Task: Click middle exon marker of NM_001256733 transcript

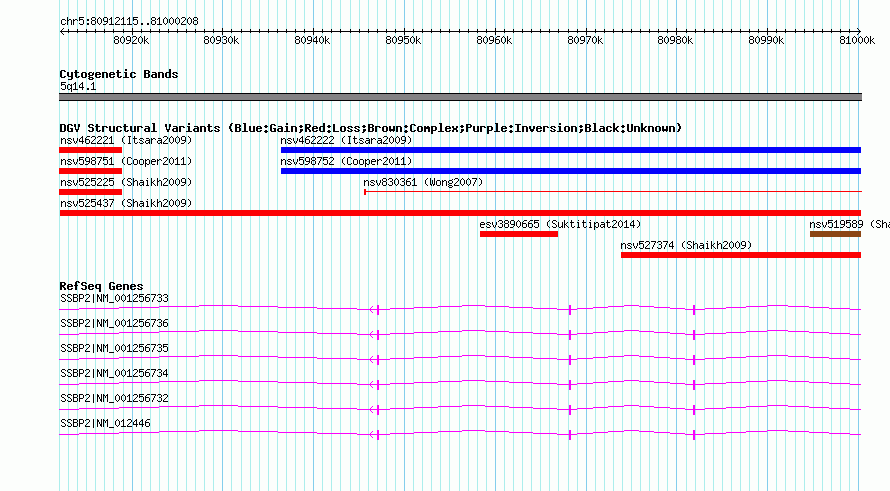Action: pos(570,309)
